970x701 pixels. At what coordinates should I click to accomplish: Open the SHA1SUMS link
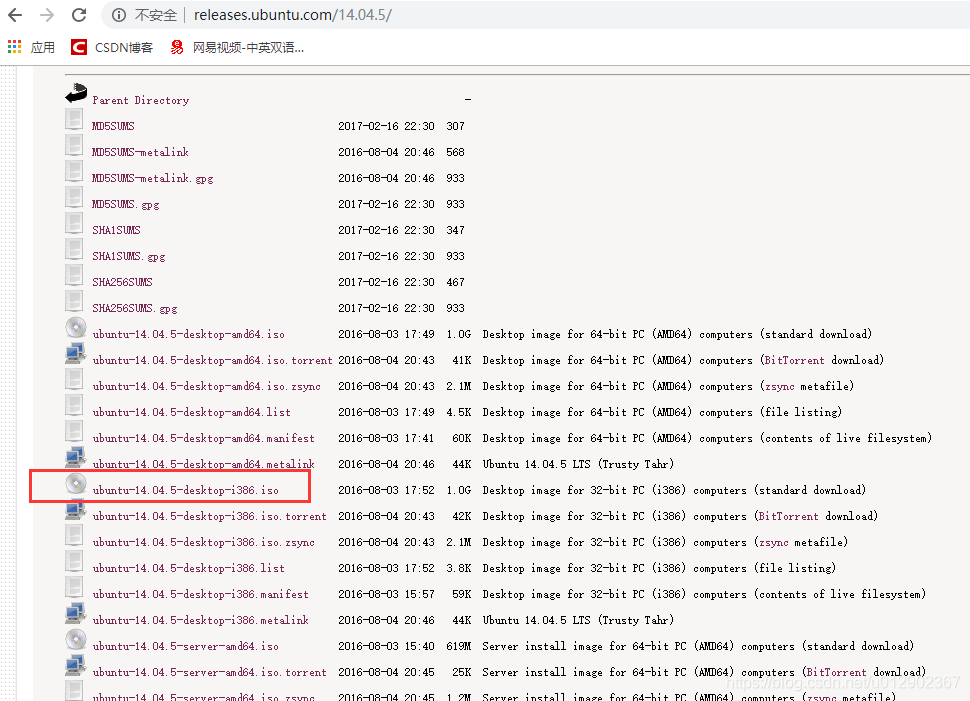[116, 230]
